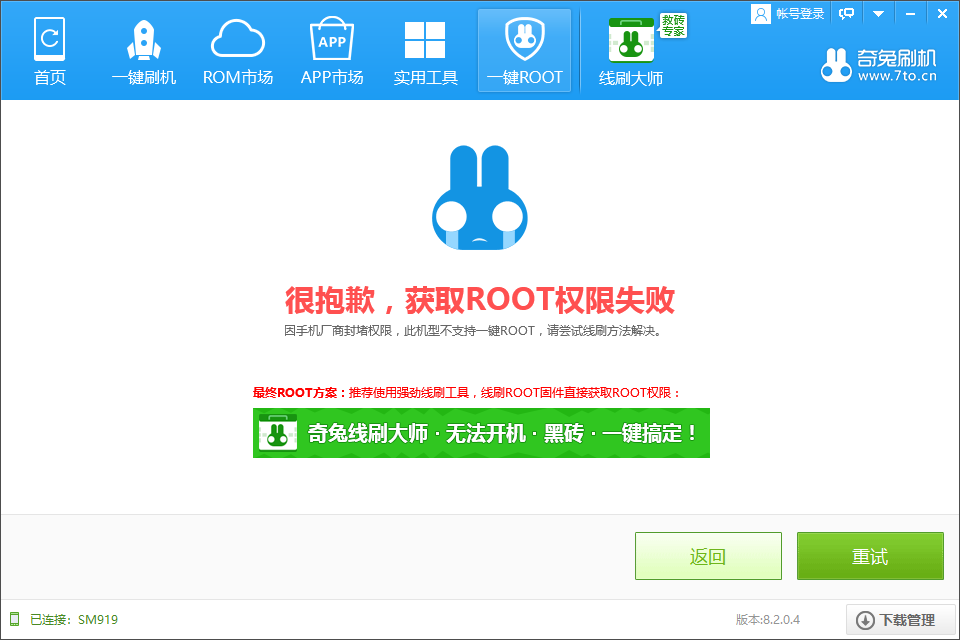The height and width of the screenshot is (640, 960).
Task: Click the 已连接: SM919 status text
Action: coord(73,620)
